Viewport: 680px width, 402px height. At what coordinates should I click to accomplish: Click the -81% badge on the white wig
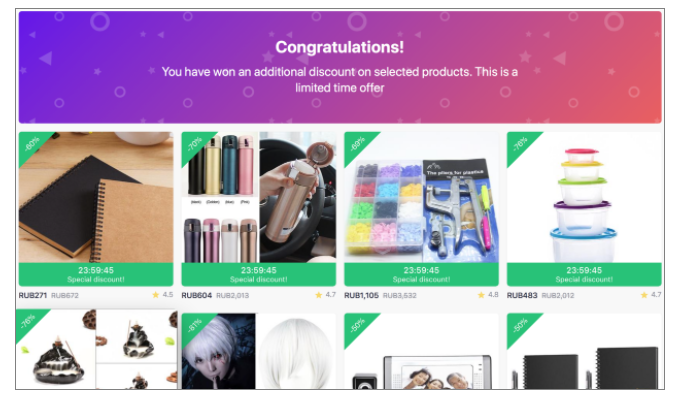tap(194, 326)
